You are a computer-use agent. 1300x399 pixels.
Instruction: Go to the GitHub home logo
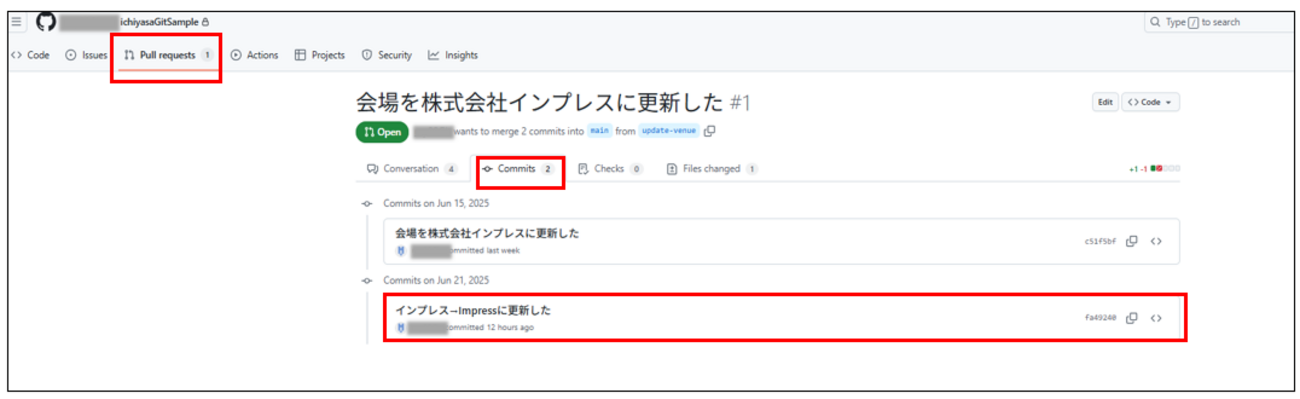coord(46,22)
